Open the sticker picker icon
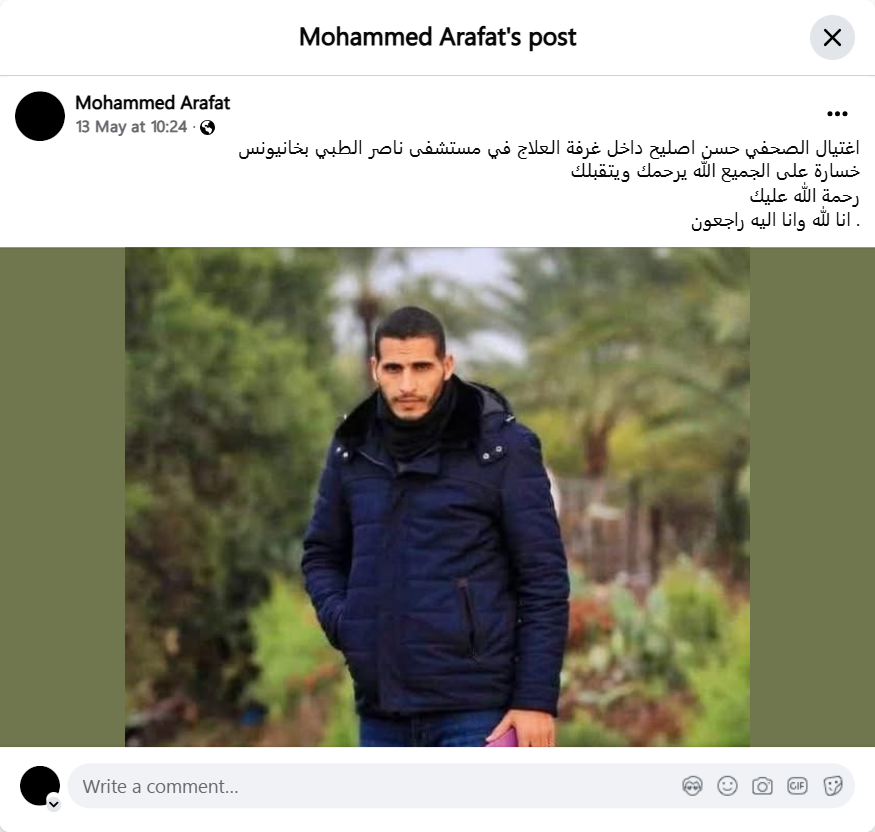 [833, 786]
